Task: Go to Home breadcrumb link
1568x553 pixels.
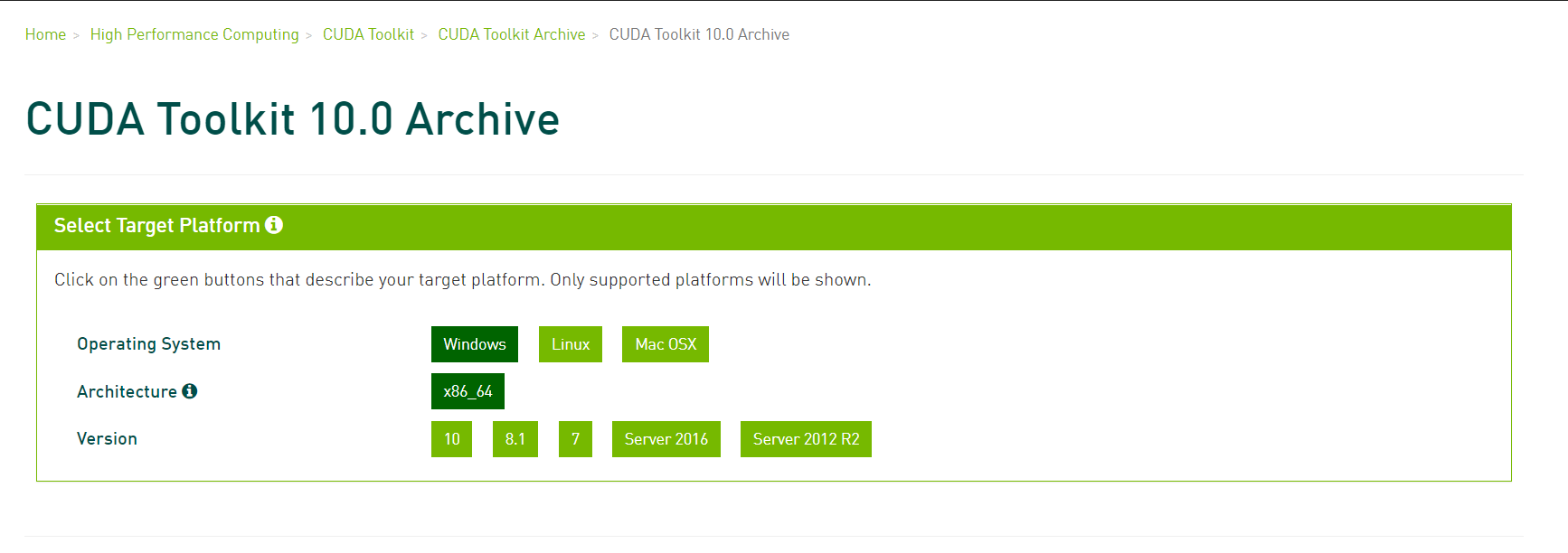Action: click(45, 34)
